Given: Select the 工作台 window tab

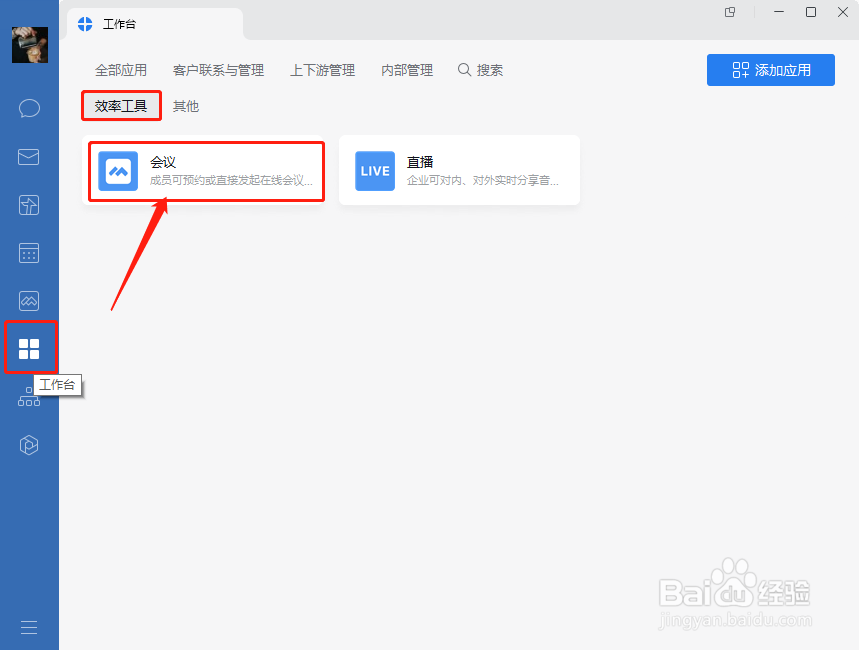Looking at the screenshot, I should pyautogui.click(x=155, y=24).
